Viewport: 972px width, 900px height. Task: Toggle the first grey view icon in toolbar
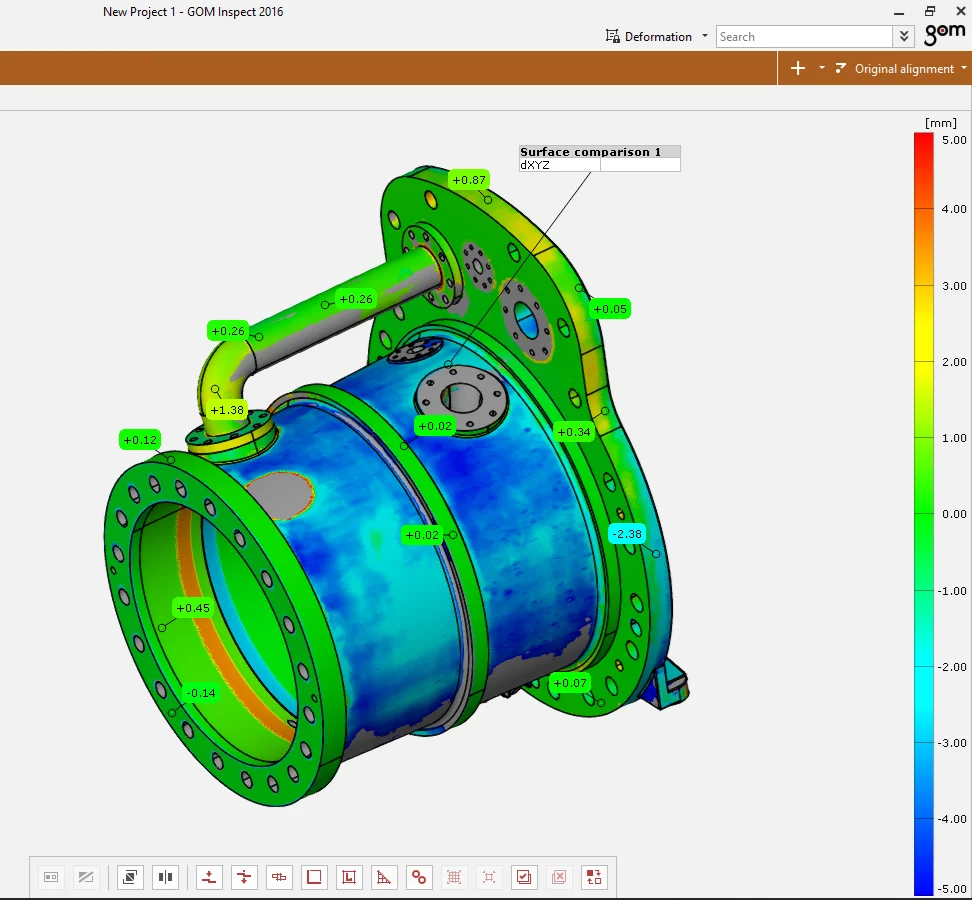(51, 877)
